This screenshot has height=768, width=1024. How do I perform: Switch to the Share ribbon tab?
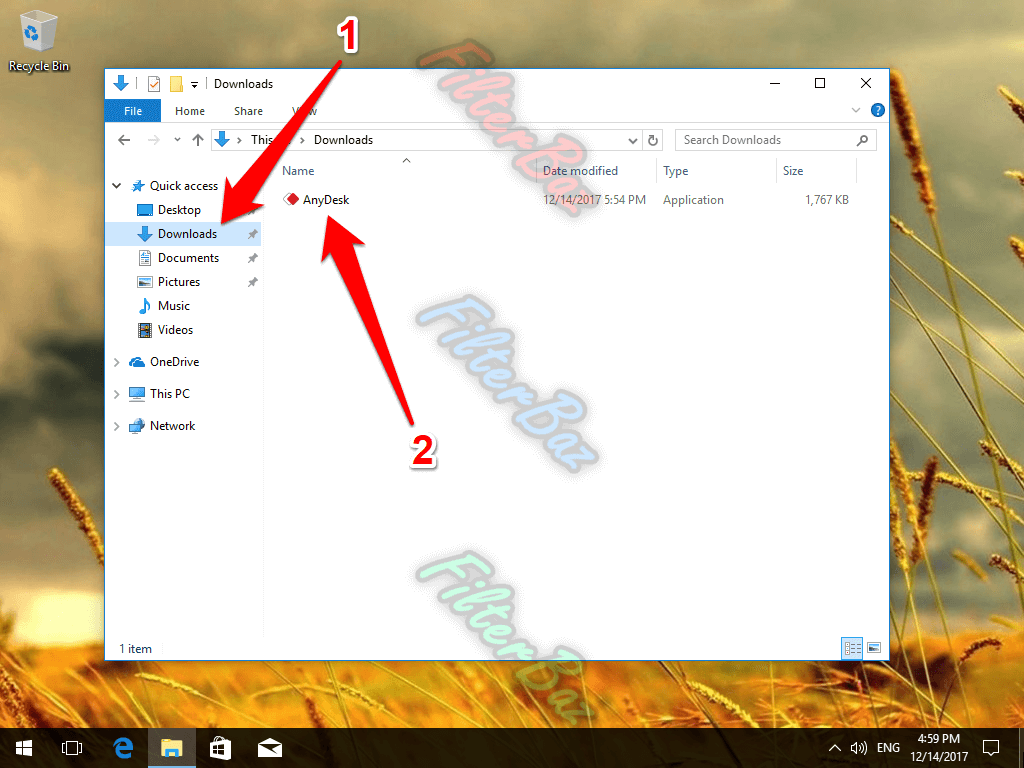pyautogui.click(x=247, y=111)
